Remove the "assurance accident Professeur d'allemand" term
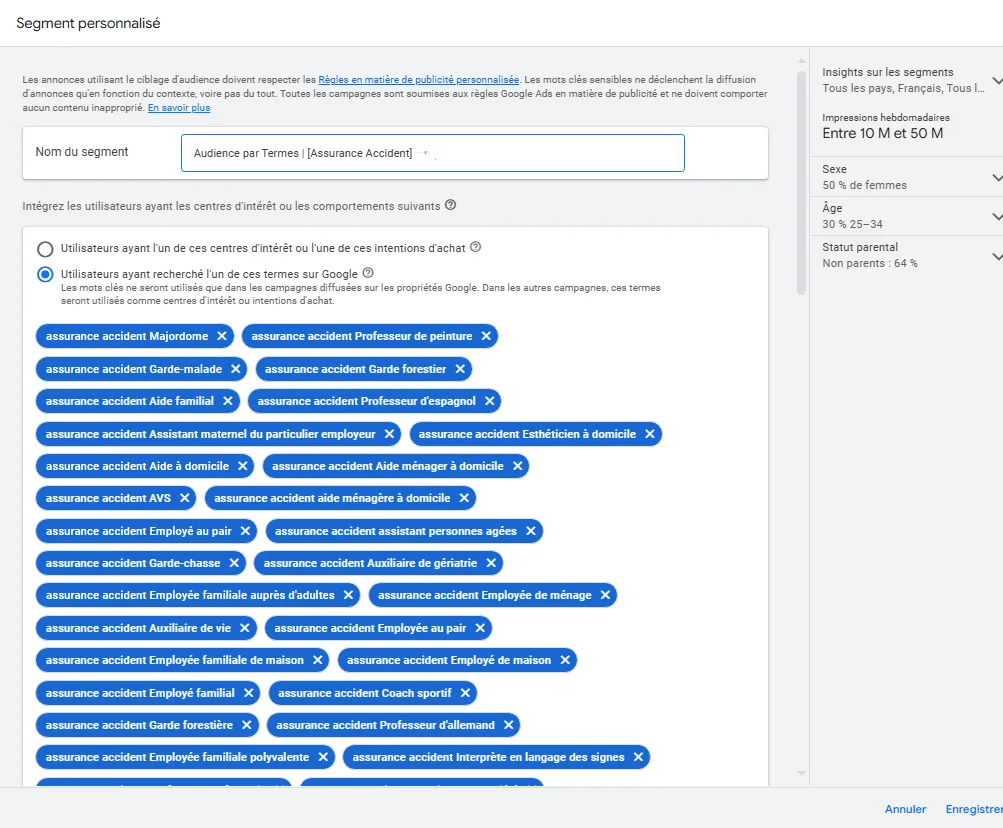This screenshot has width=1003, height=828. (x=509, y=724)
